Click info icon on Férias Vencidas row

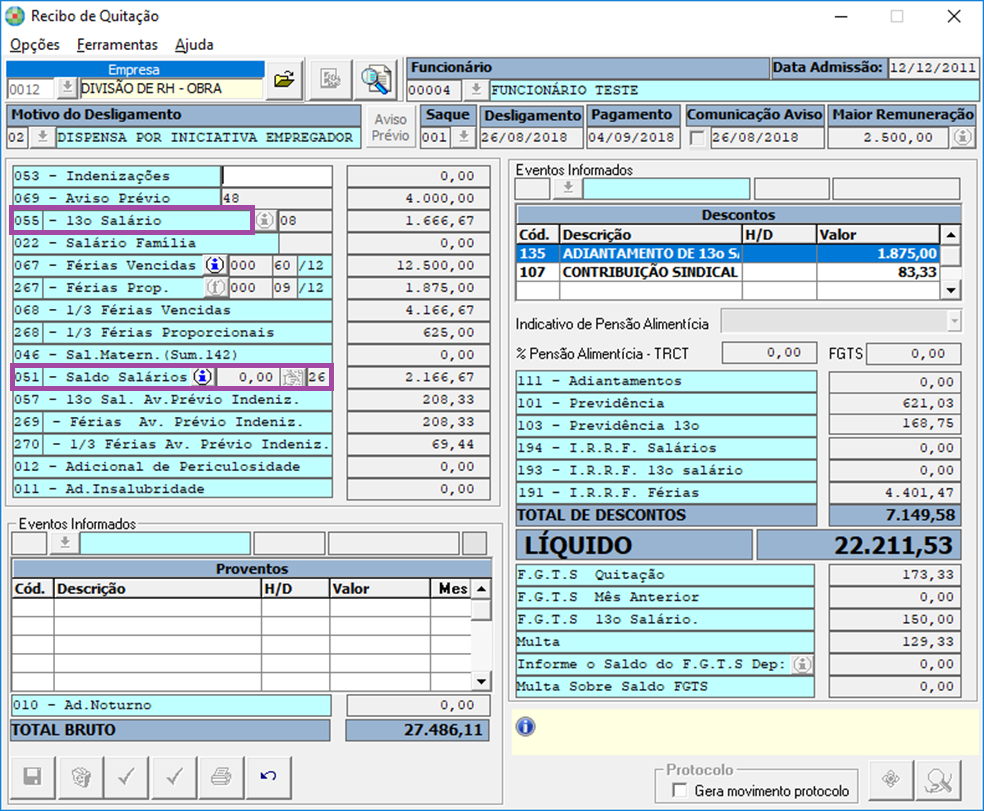pos(215,266)
